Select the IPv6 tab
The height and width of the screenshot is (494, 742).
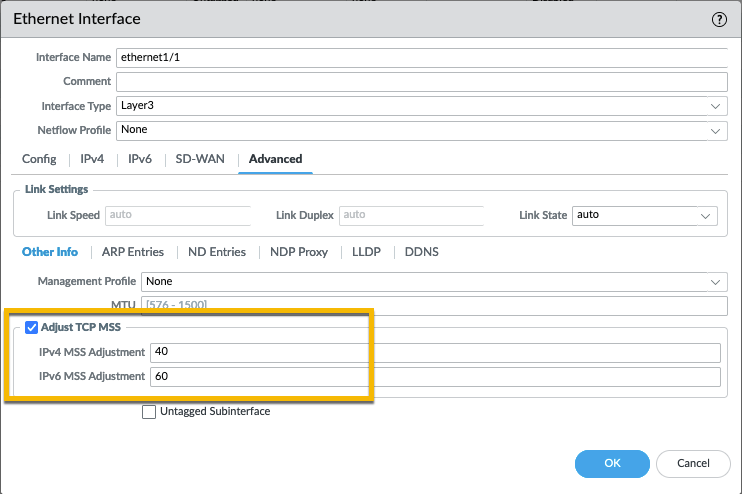click(x=140, y=159)
